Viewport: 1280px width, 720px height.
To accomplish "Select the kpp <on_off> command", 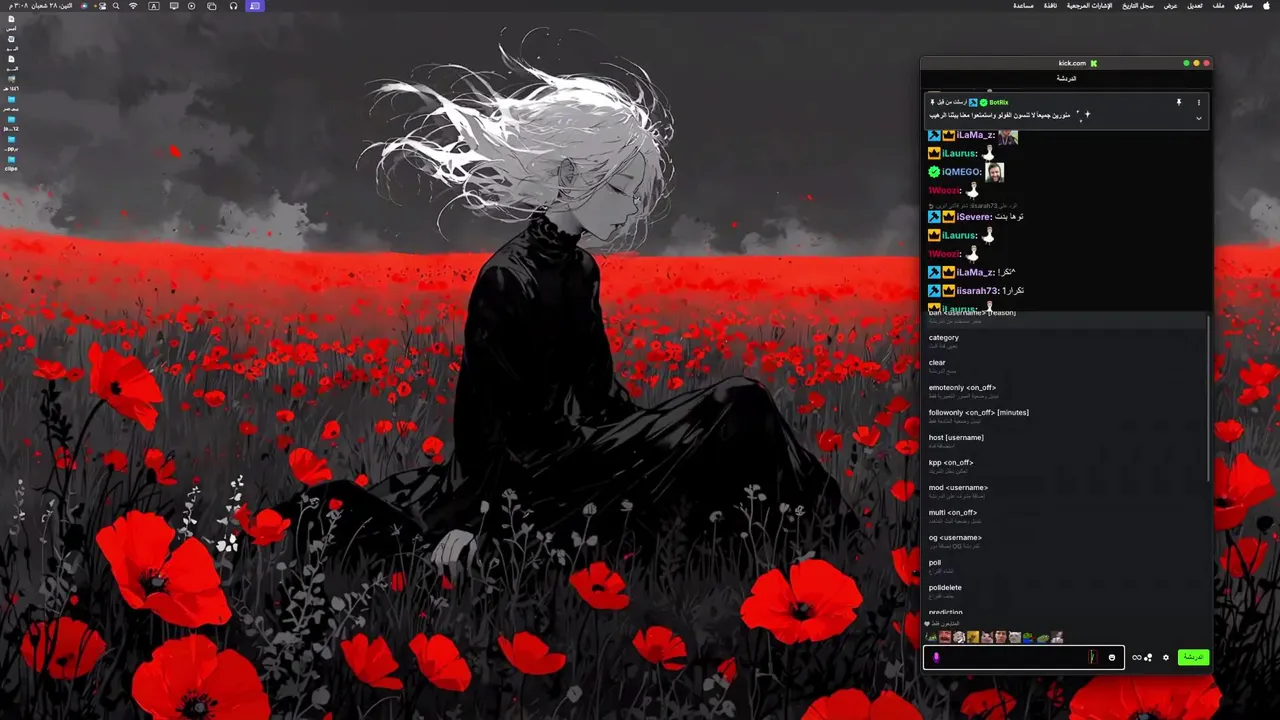I will 1065,466.
